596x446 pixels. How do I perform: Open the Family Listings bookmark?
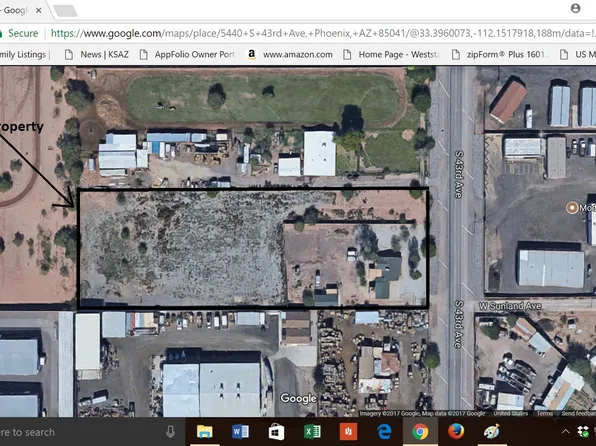coord(24,55)
